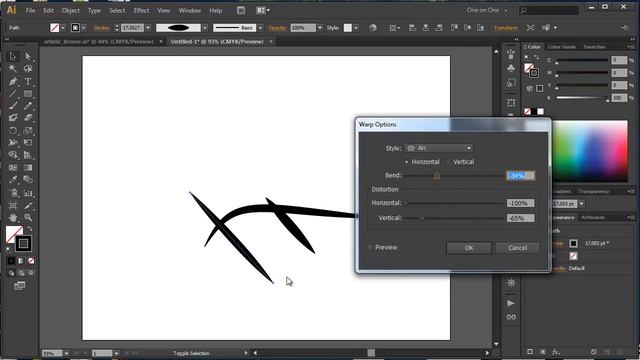640x360 pixels.
Task: Select the Horizontal radio button
Action: coord(407,162)
